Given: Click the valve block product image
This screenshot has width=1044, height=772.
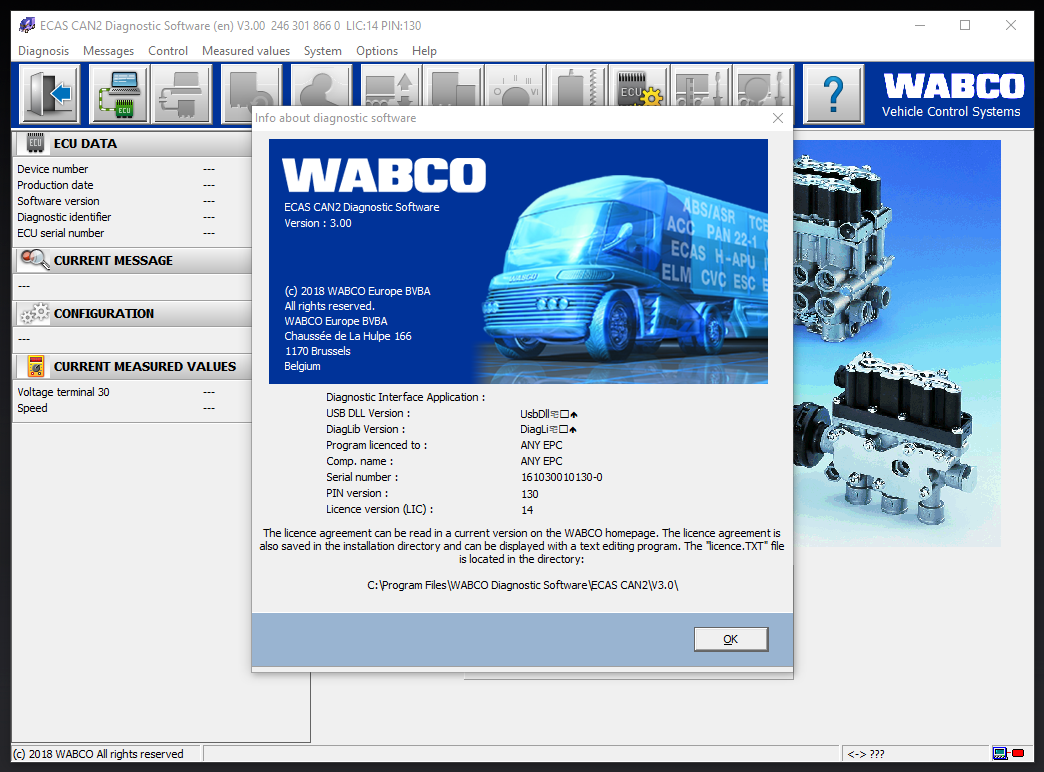Looking at the screenshot, I should click(897, 343).
